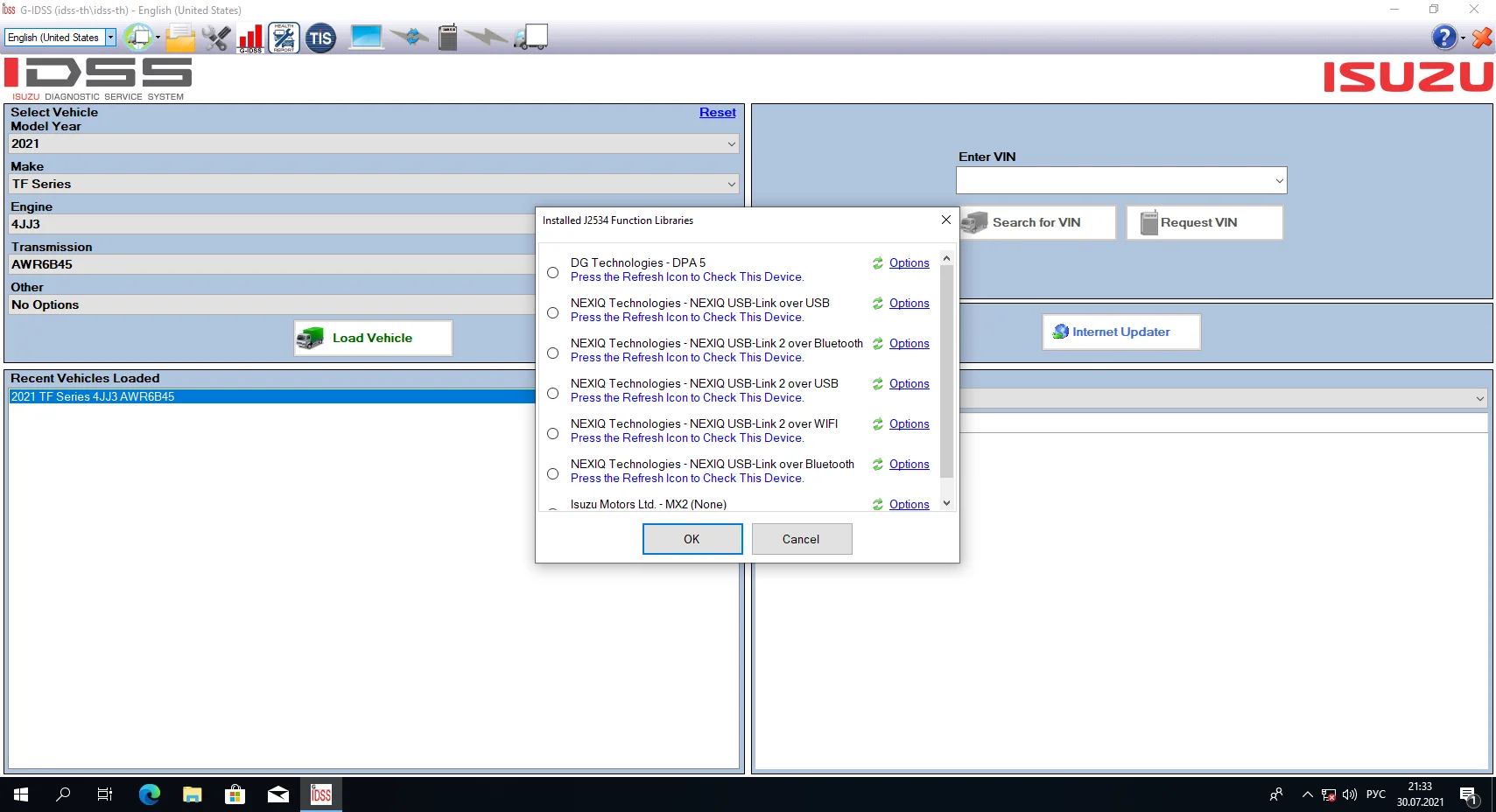This screenshot has width=1496, height=812.
Task: Select NEXIQ USB-Link 2 over WIFI radio button
Action: click(x=553, y=434)
